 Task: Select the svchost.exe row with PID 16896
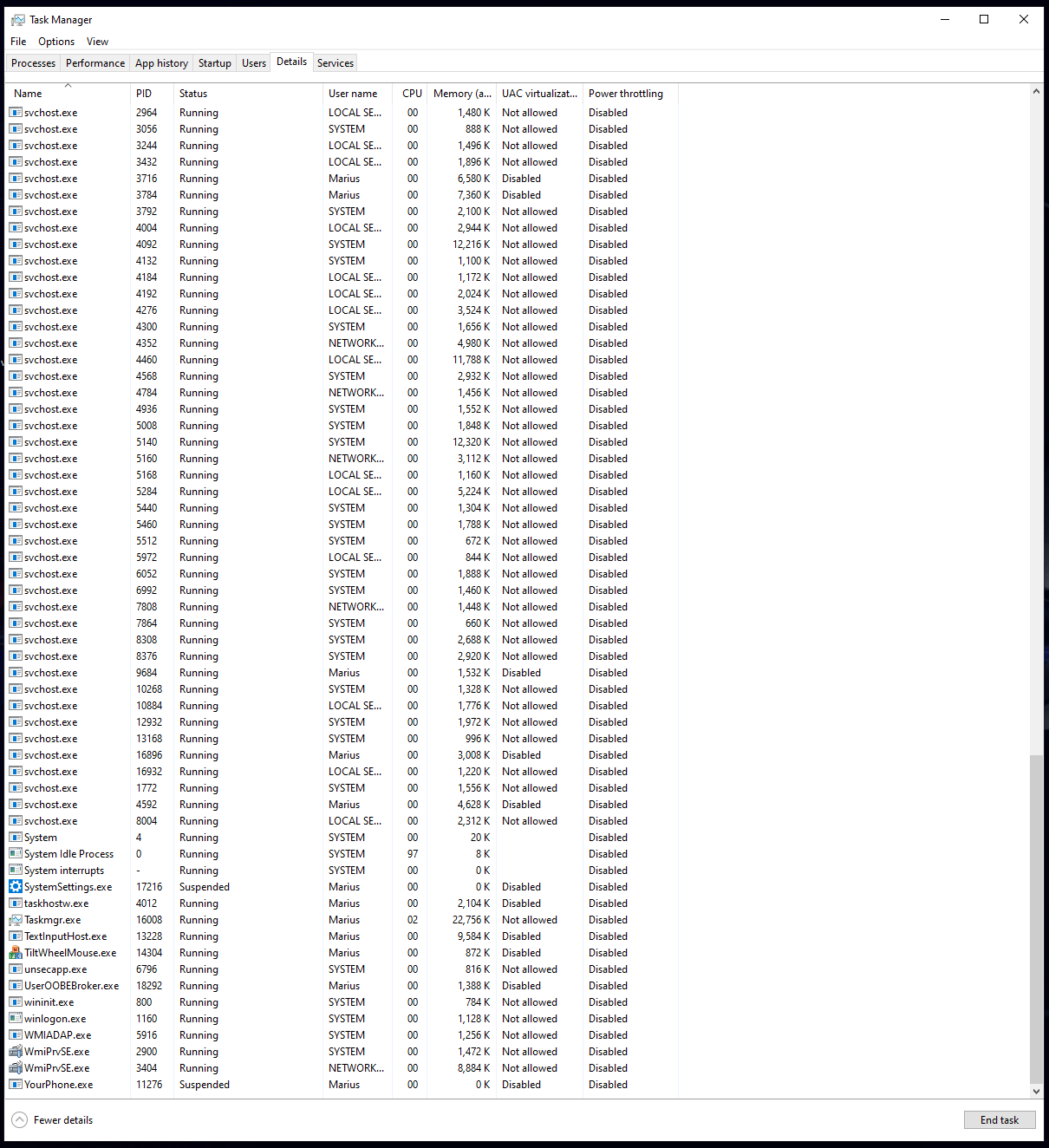coord(342,755)
